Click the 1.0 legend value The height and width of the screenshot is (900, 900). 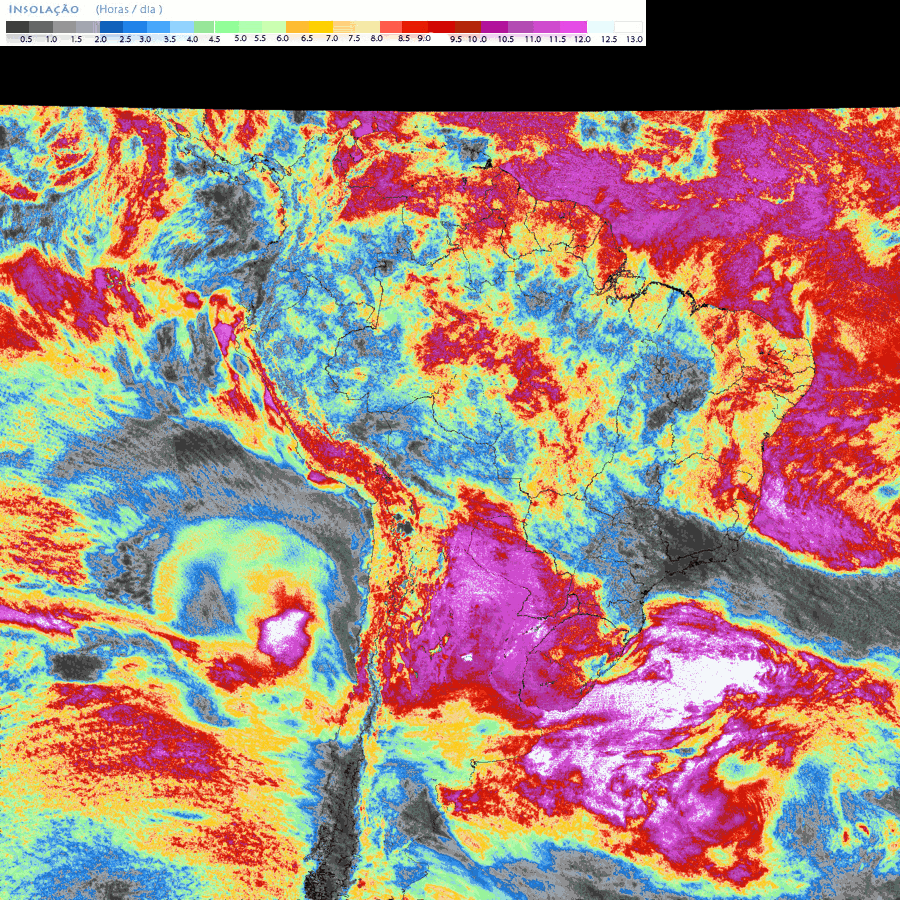coord(51,39)
